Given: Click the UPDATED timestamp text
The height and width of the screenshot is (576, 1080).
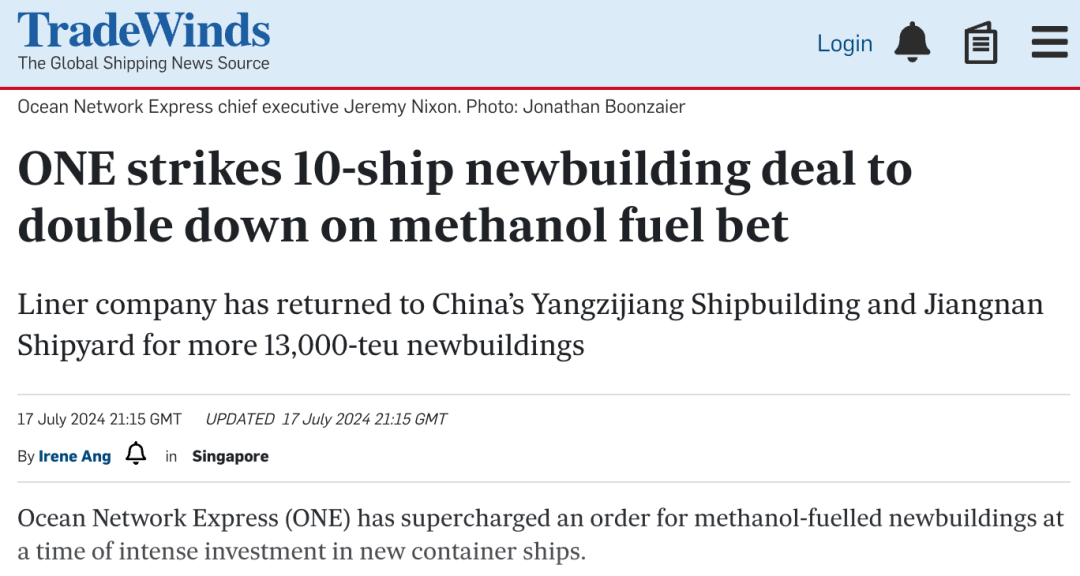Looking at the screenshot, I should pyautogui.click(x=326, y=419).
